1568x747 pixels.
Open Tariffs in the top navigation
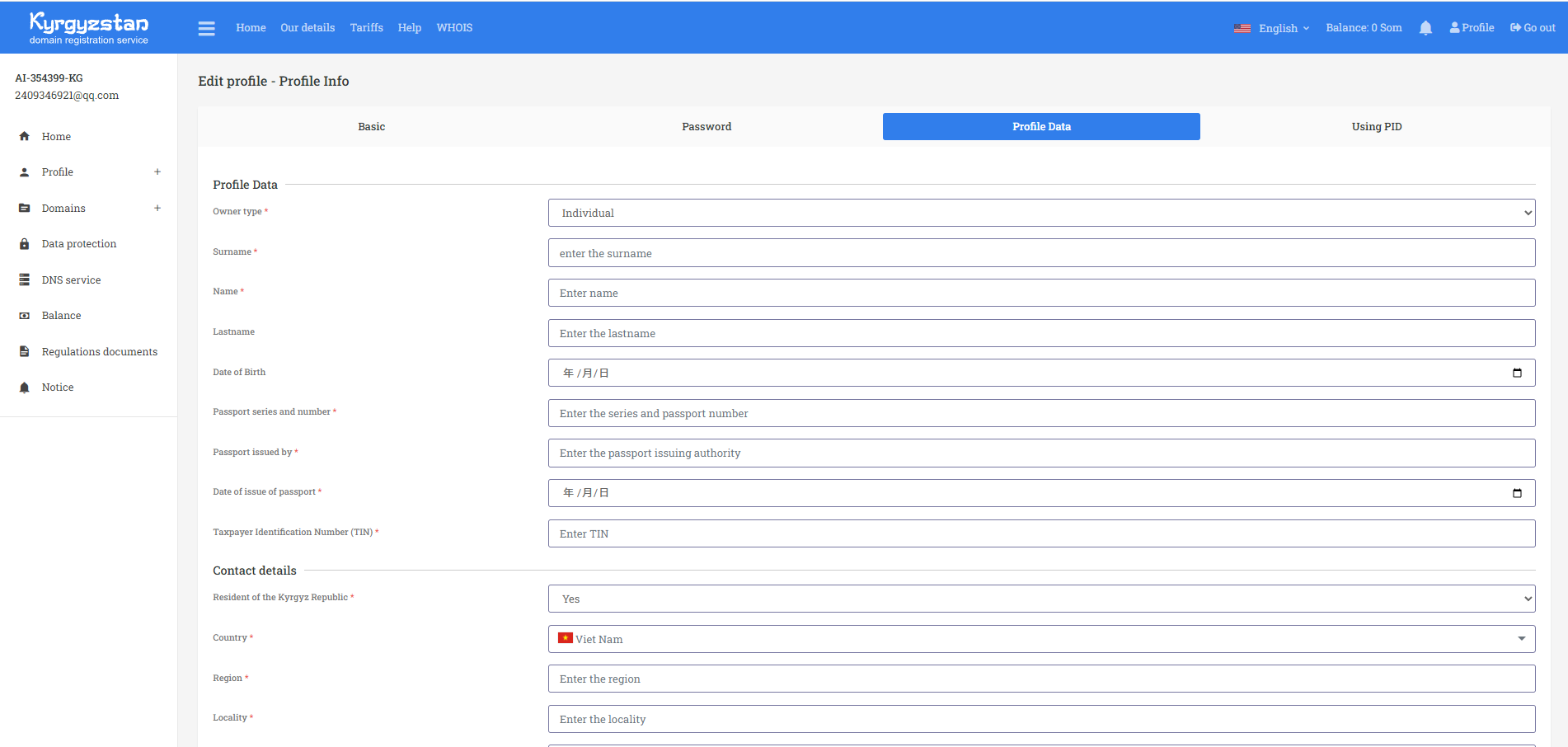pos(366,28)
